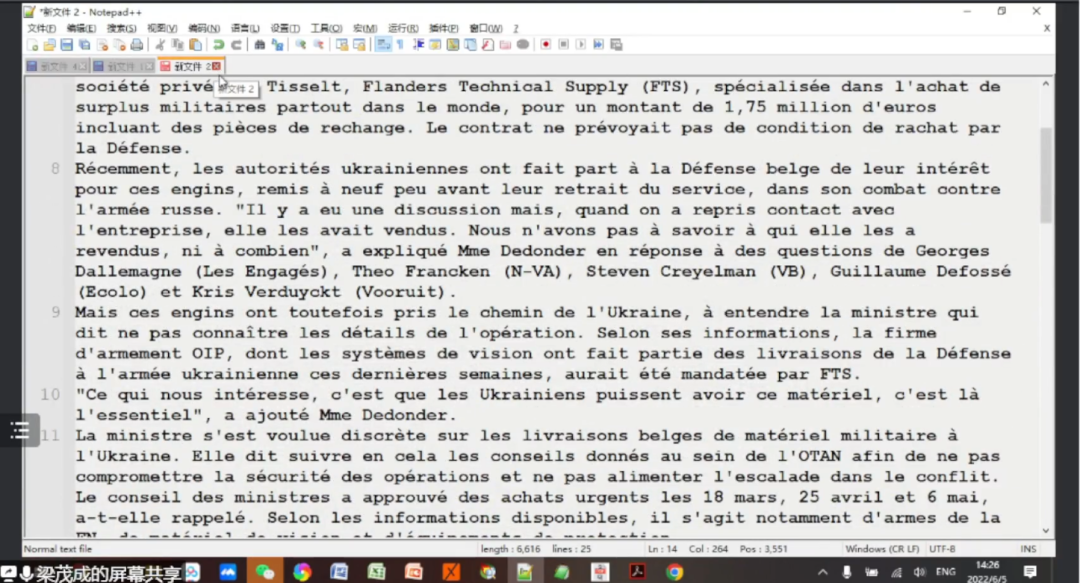
Task: Click the Zoom in toolbar icon
Action: [301, 45]
